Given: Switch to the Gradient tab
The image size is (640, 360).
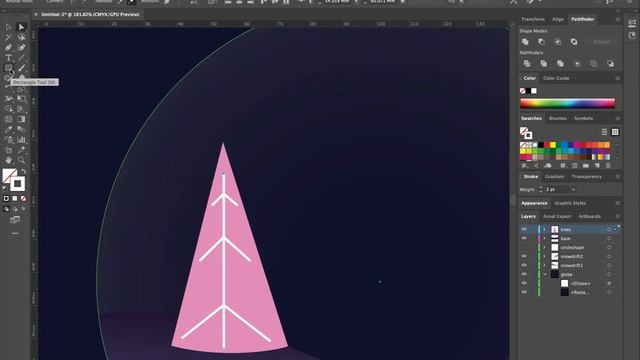Looking at the screenshot, I should 554,177.
